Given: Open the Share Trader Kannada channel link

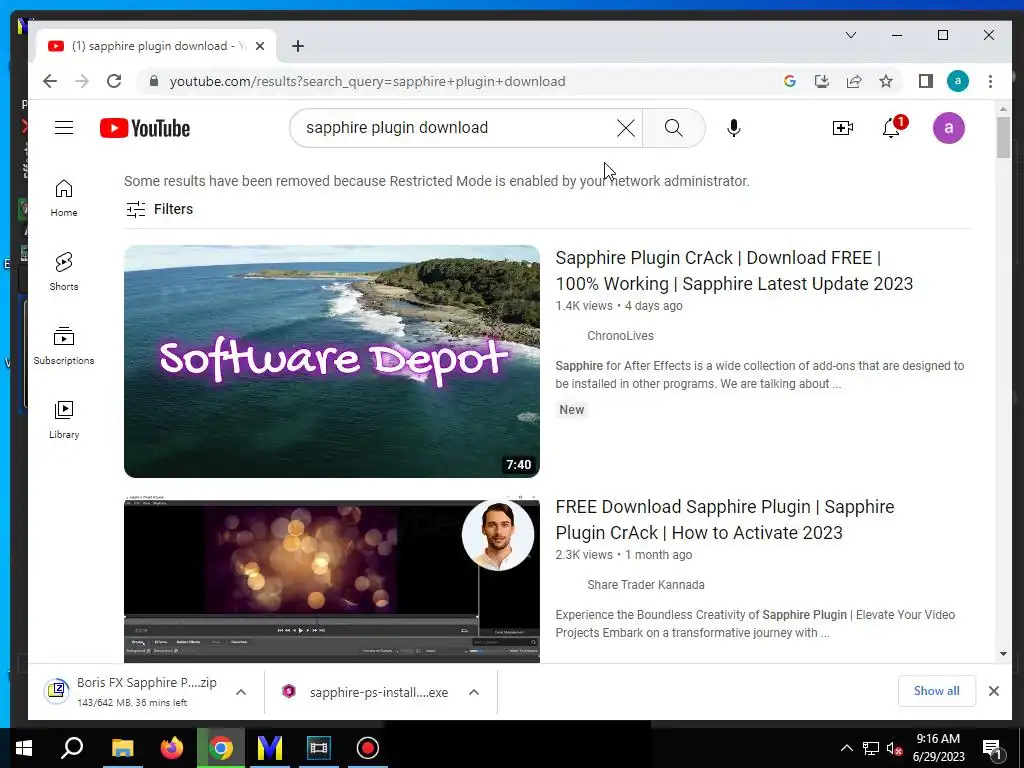Looking at the screenshot, I should coord(645,584).
